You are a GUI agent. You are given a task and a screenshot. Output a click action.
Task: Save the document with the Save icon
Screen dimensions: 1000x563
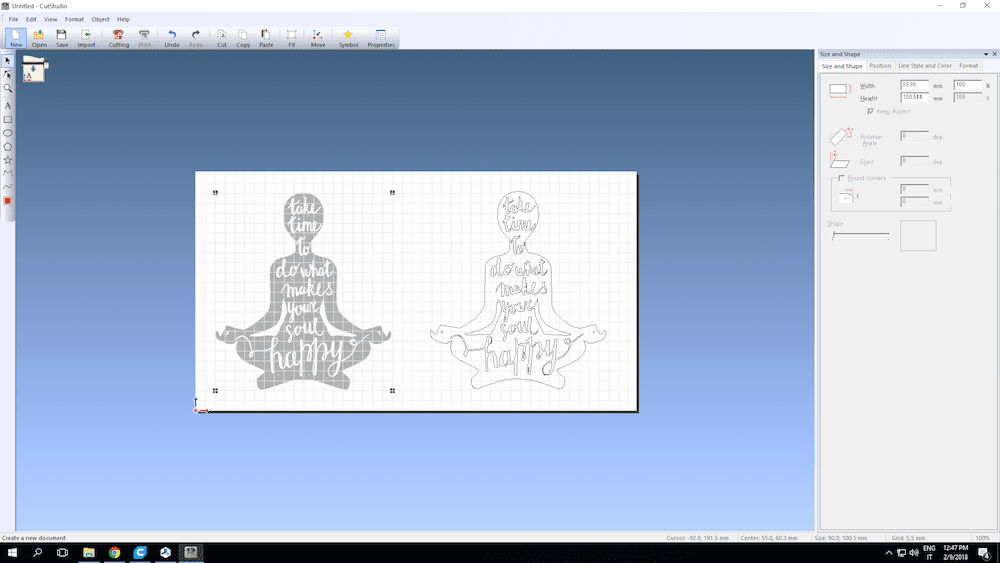click(x=62, y=38)
